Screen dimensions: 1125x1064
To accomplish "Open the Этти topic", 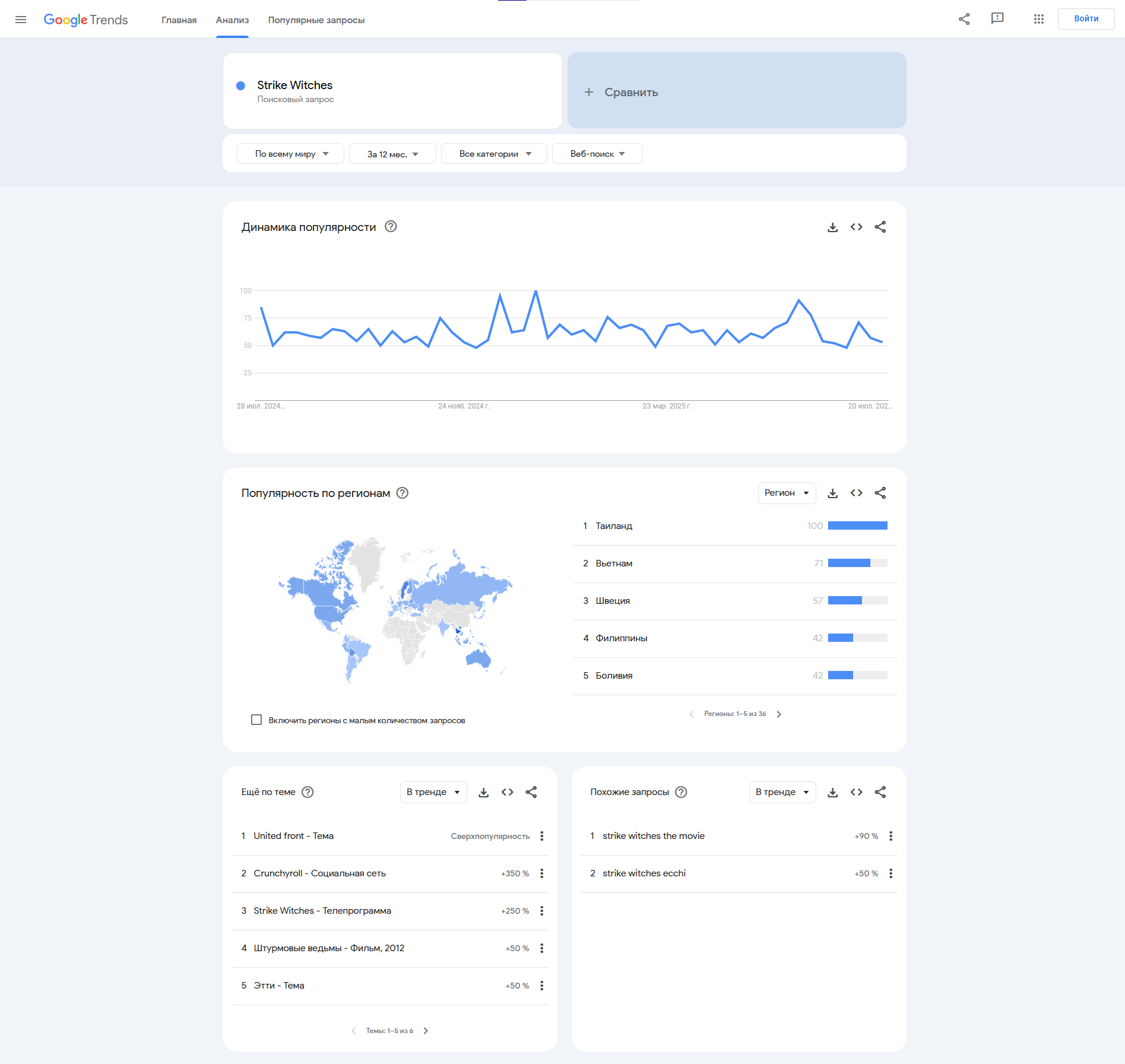I will [x=279, y=986].
